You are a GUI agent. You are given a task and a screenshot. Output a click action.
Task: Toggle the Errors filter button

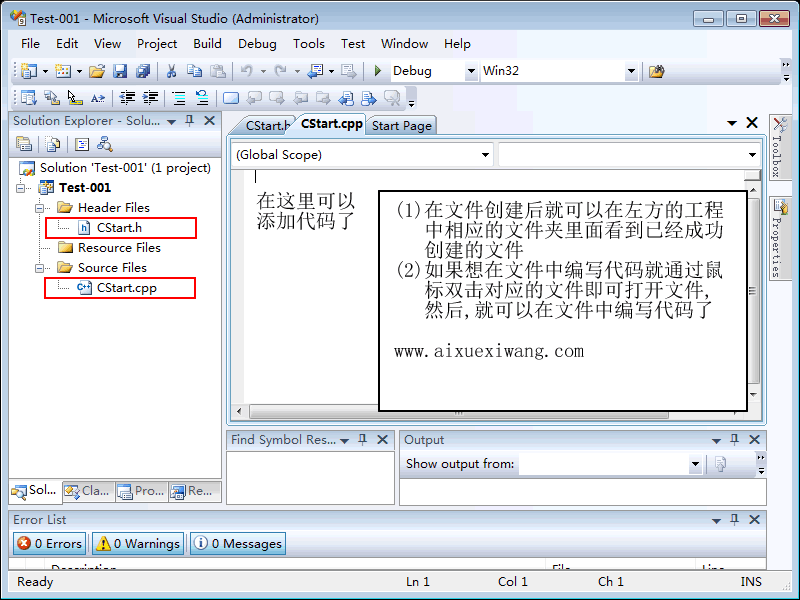pyautogui.click(x=50, y=544)
